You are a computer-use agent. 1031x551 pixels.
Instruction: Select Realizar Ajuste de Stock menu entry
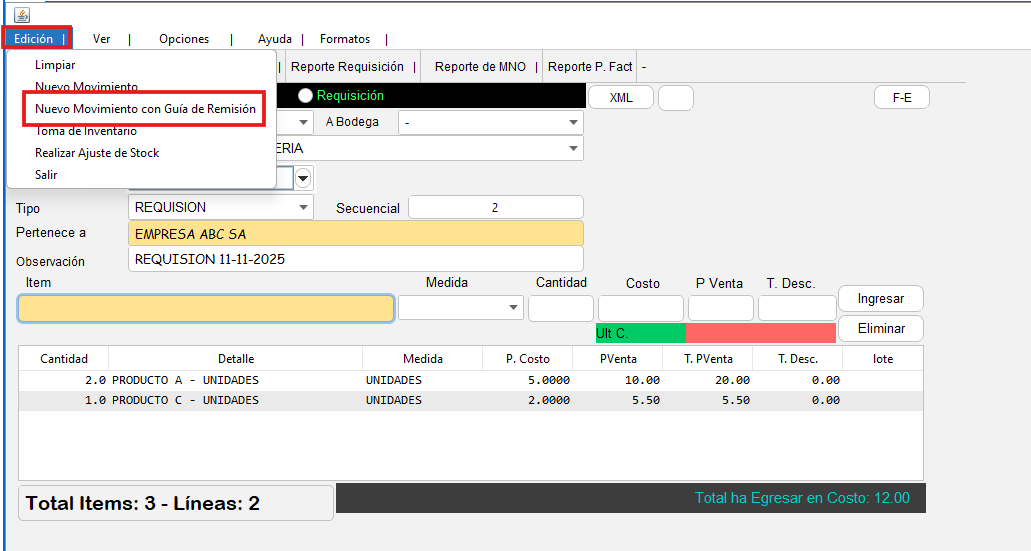pos(97,153)
